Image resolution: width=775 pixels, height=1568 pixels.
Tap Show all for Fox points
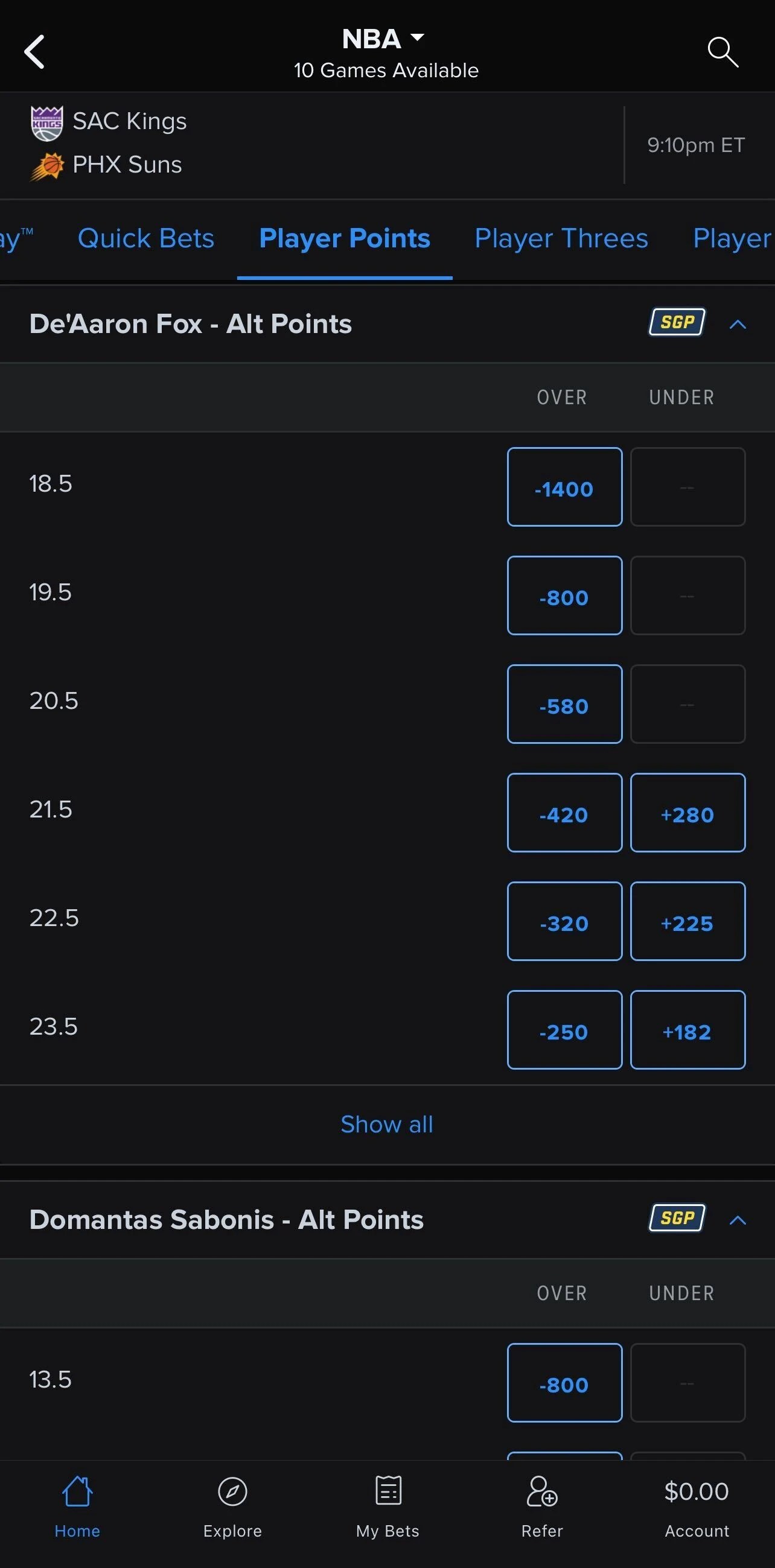387,1124
